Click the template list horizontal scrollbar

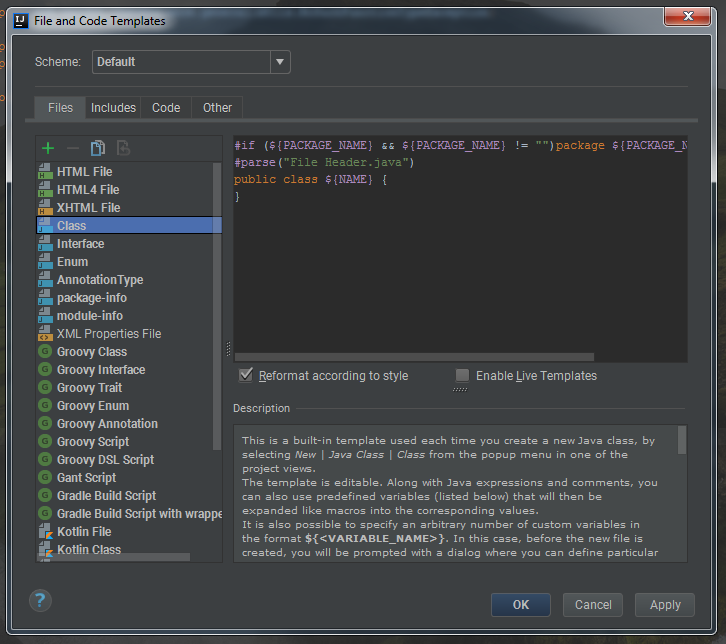(113, 557)
